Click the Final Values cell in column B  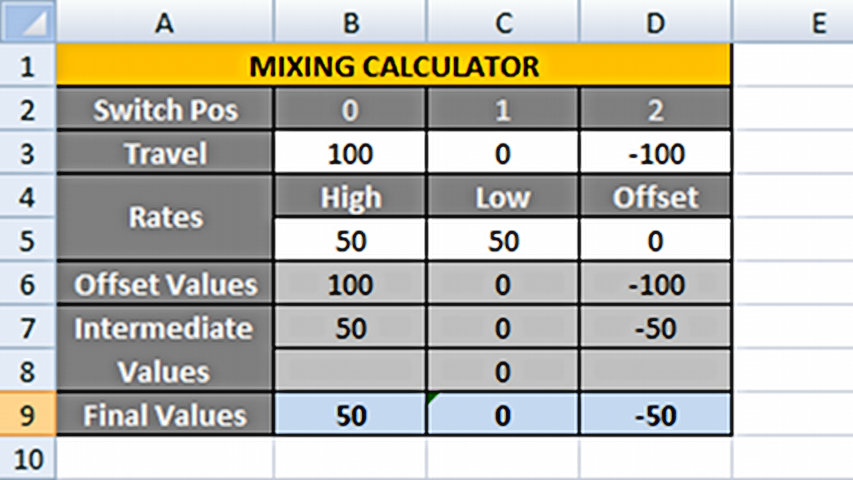350,415
